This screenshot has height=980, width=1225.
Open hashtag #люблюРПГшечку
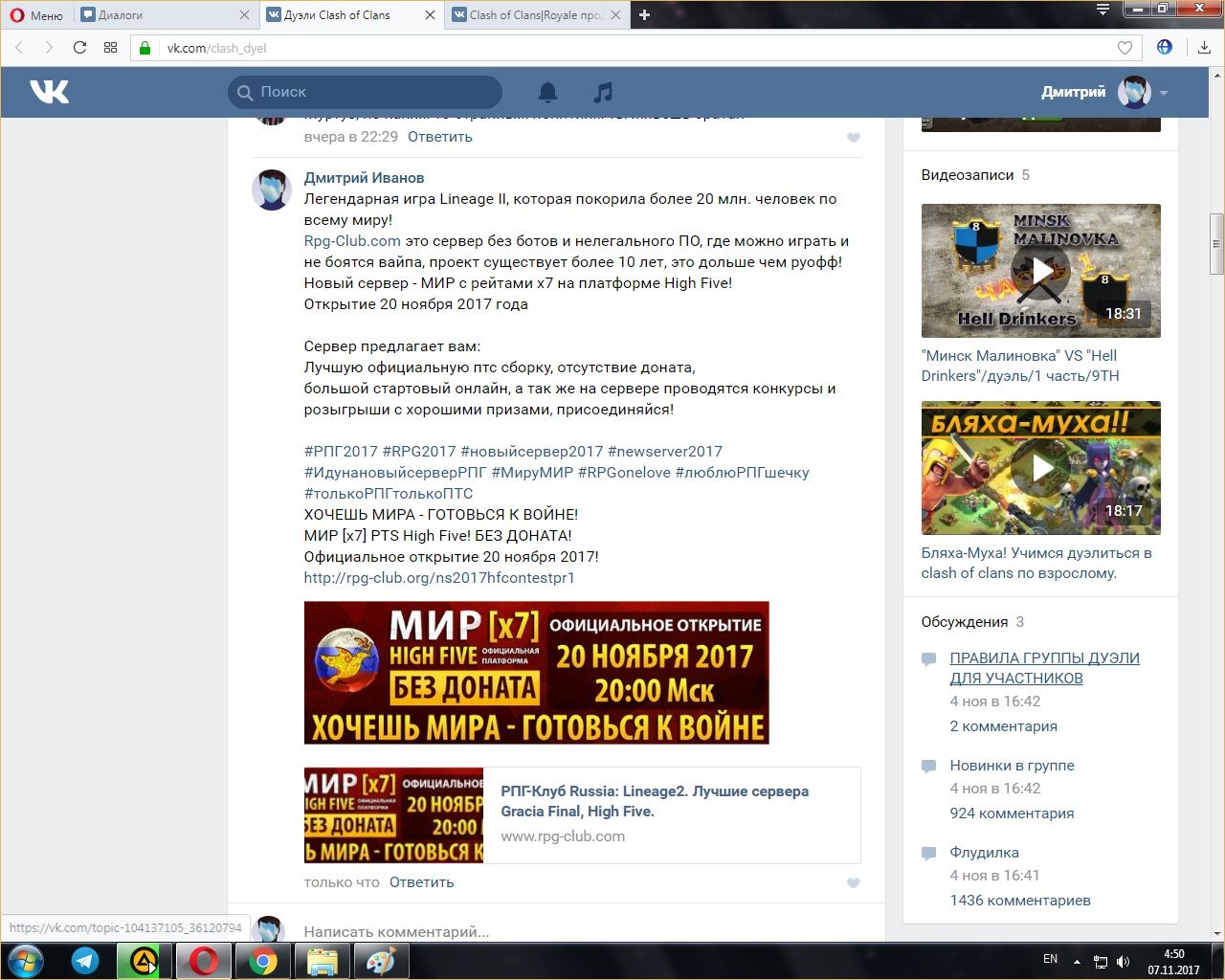click(x=742, y=473)
